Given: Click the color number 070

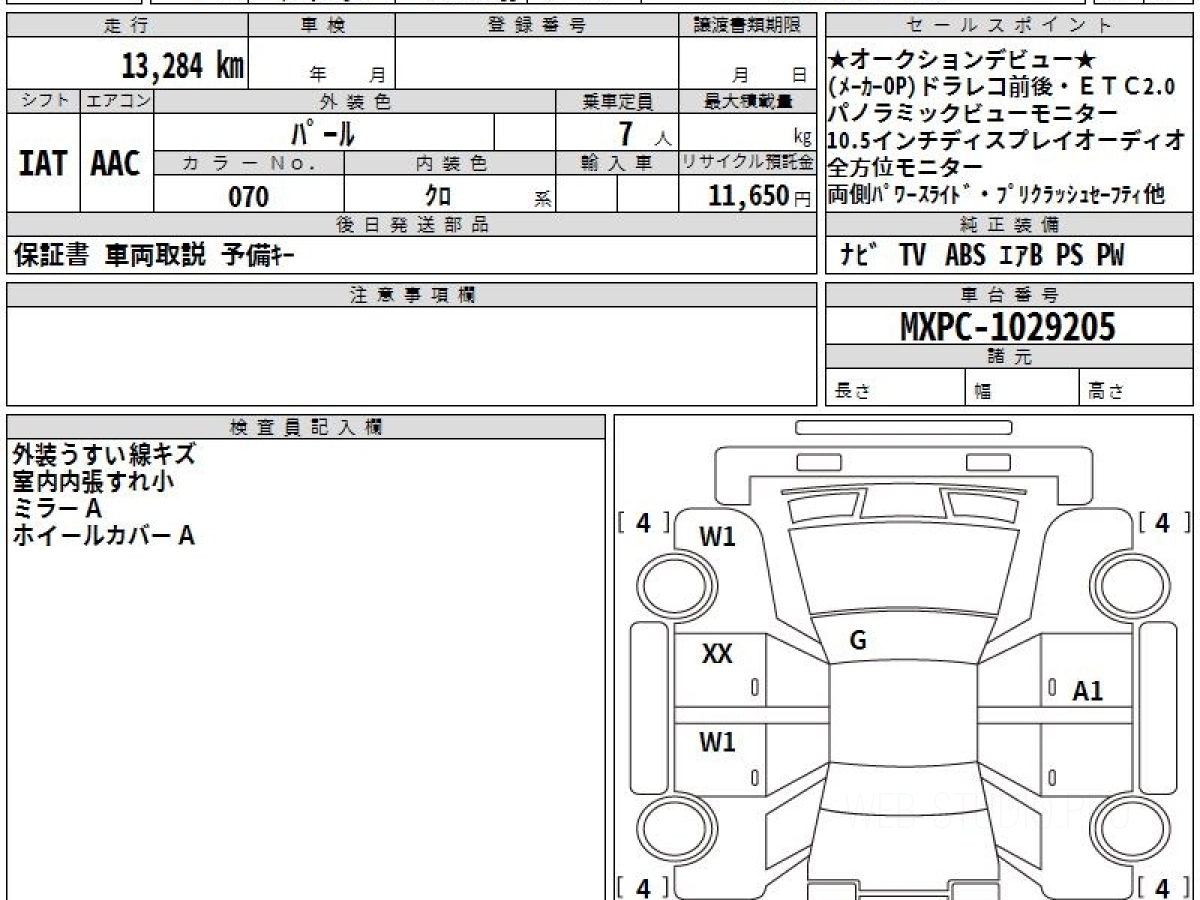Looking at the screenshot, I should [x=249, y=196].
